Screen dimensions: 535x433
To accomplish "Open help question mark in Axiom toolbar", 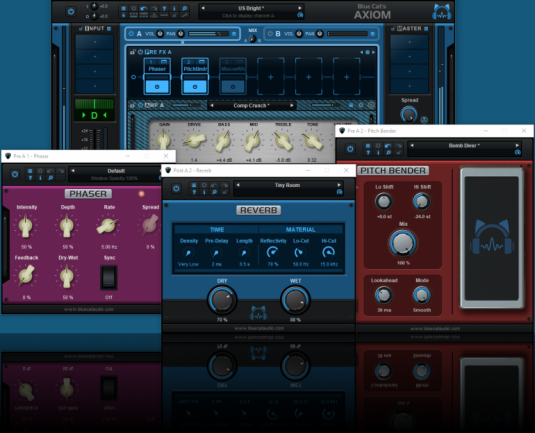I will [164, 8].
